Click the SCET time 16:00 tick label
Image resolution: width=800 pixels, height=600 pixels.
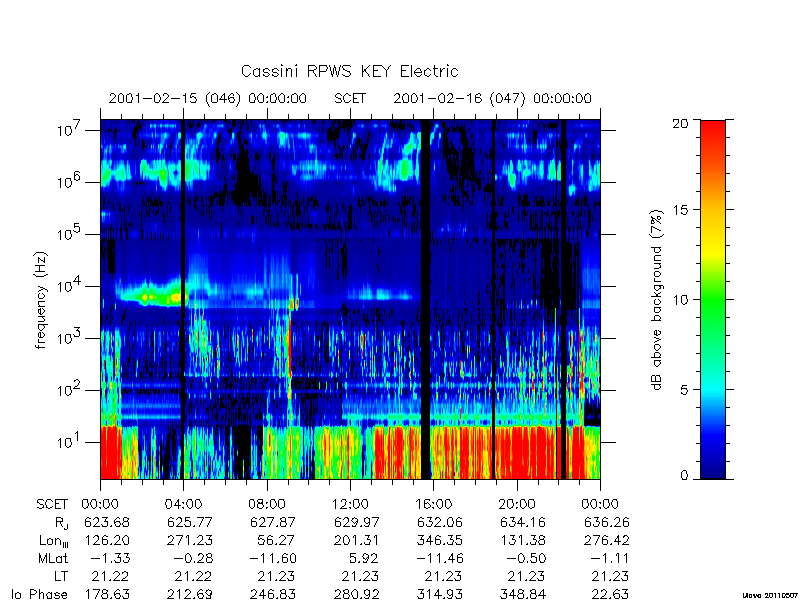(433, 504)
